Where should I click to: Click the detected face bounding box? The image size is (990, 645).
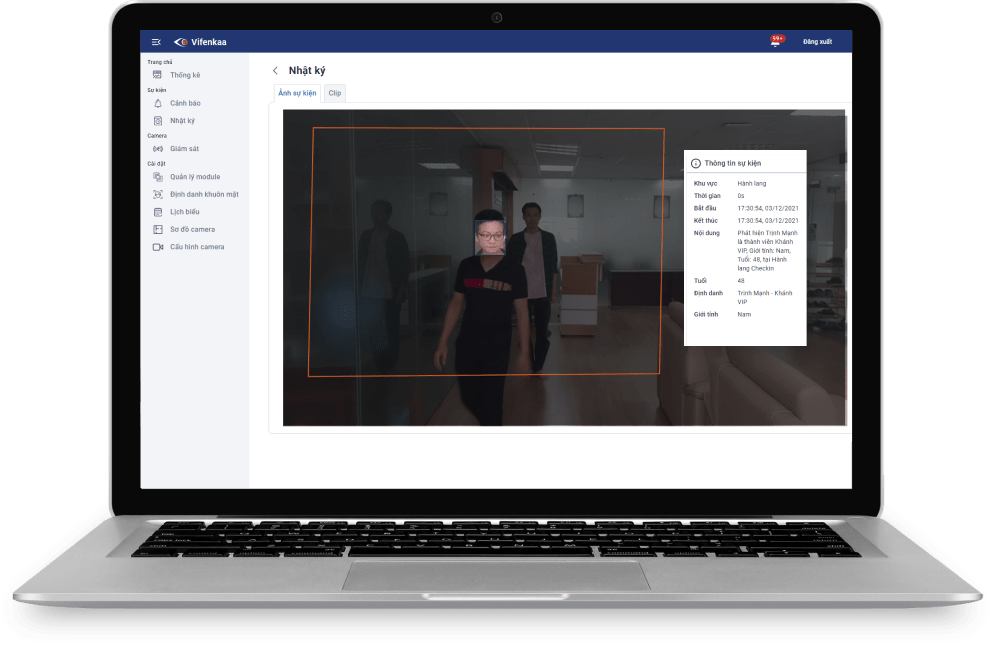tap(490, 237)
